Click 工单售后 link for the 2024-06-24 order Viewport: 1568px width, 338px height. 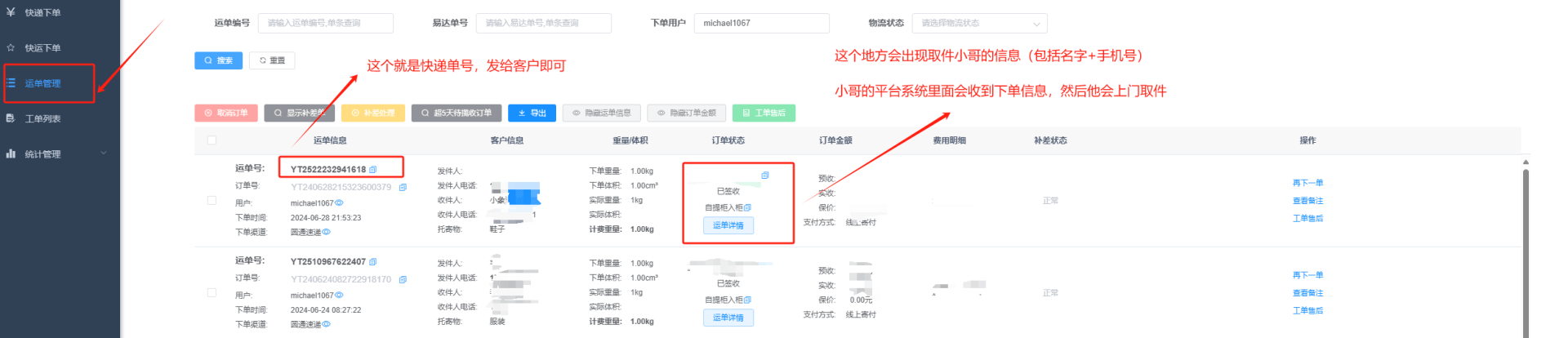click(x=1307, y=311)
